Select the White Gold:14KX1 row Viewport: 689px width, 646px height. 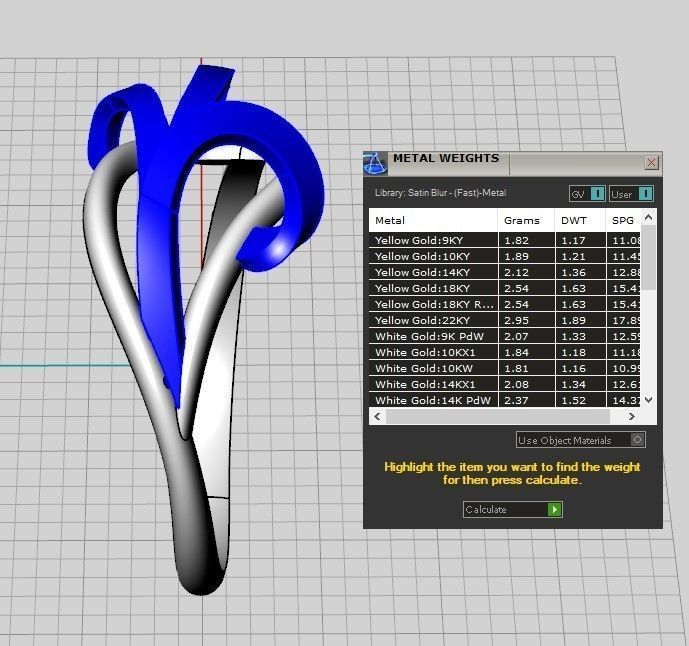click(504, 384)
